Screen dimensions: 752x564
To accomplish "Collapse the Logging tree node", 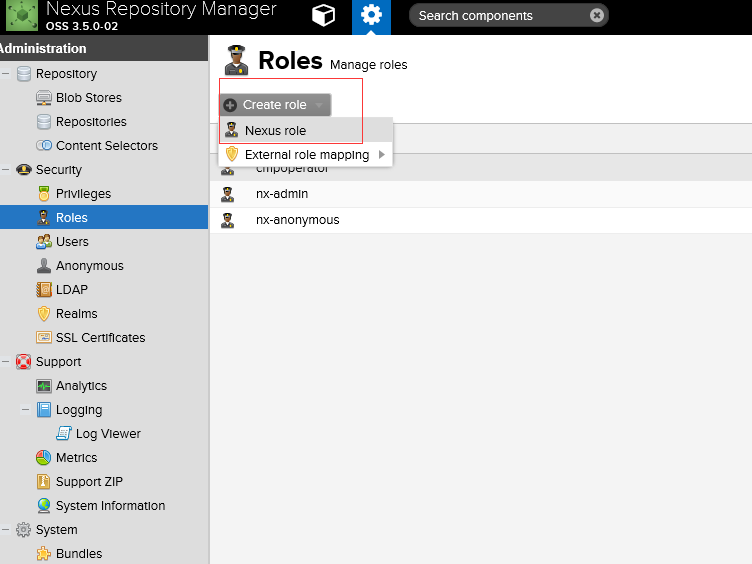I will click(26, 410).
